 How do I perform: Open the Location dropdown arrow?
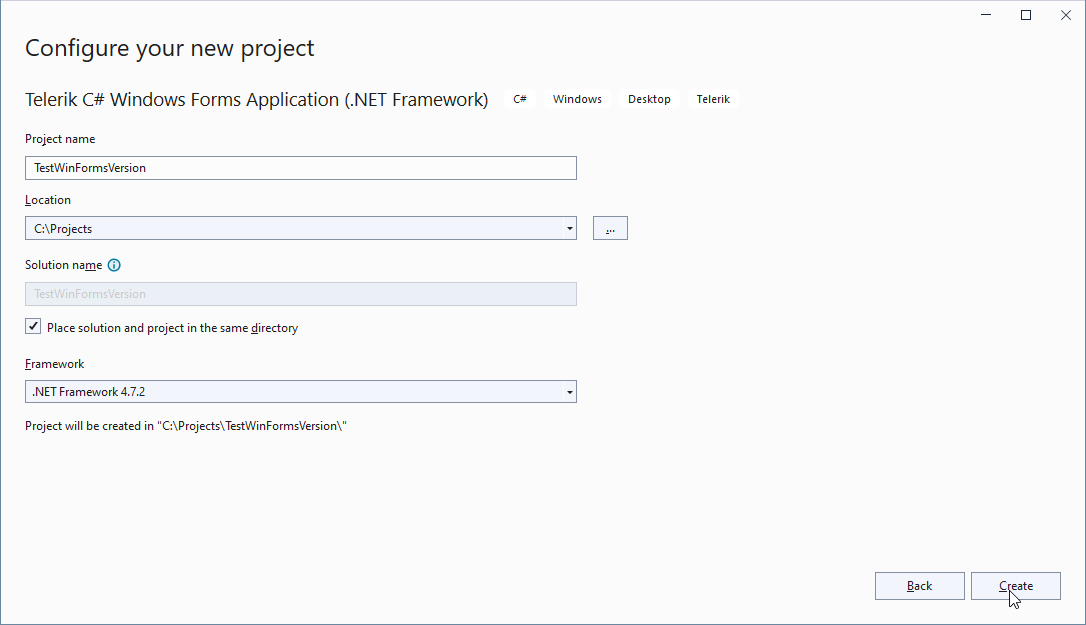[x=569, y=229]
